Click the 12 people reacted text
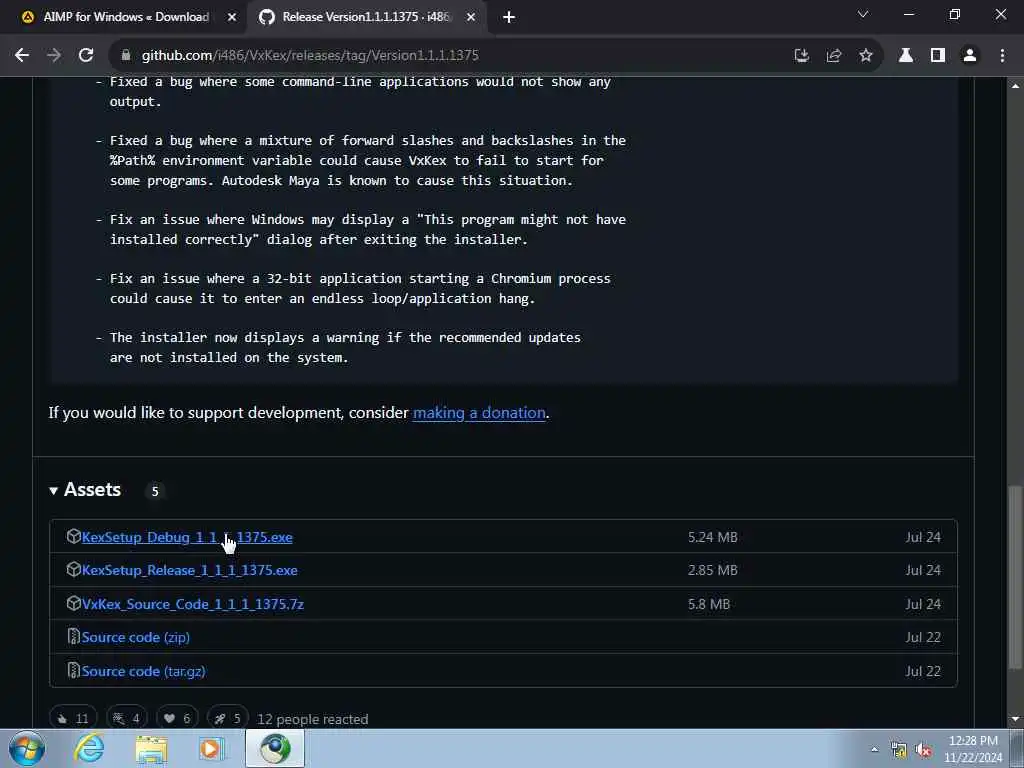 coord(313,719)
